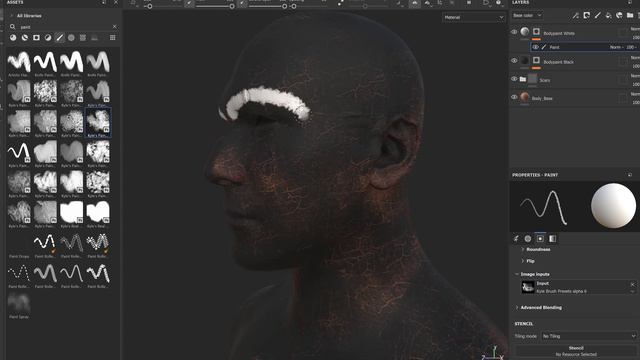
Task: Filter assets by materials sphere icon
Action: click(13, 38)
